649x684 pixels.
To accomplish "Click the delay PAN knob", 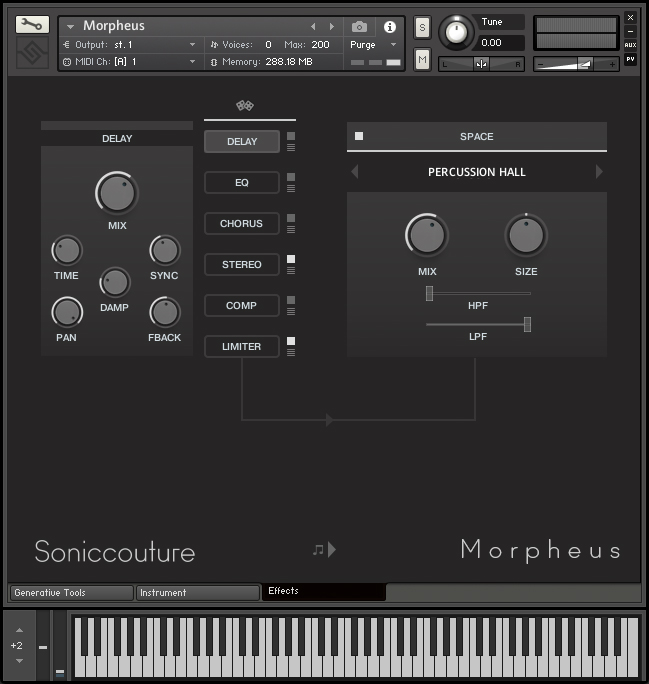I will [x=67, y=312].
